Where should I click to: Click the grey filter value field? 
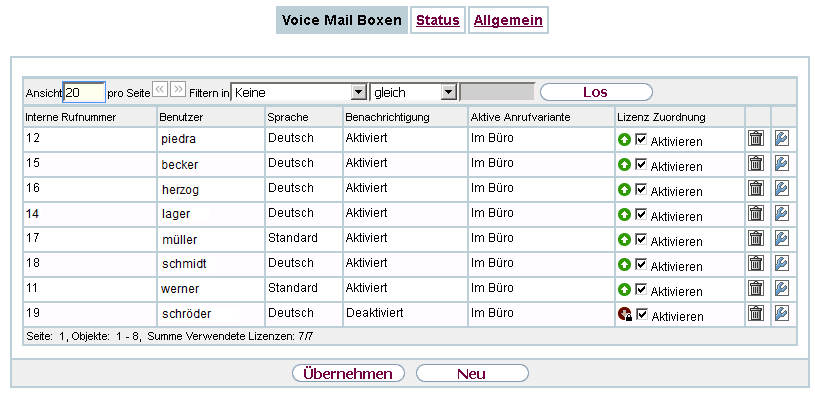pos(497,91)
